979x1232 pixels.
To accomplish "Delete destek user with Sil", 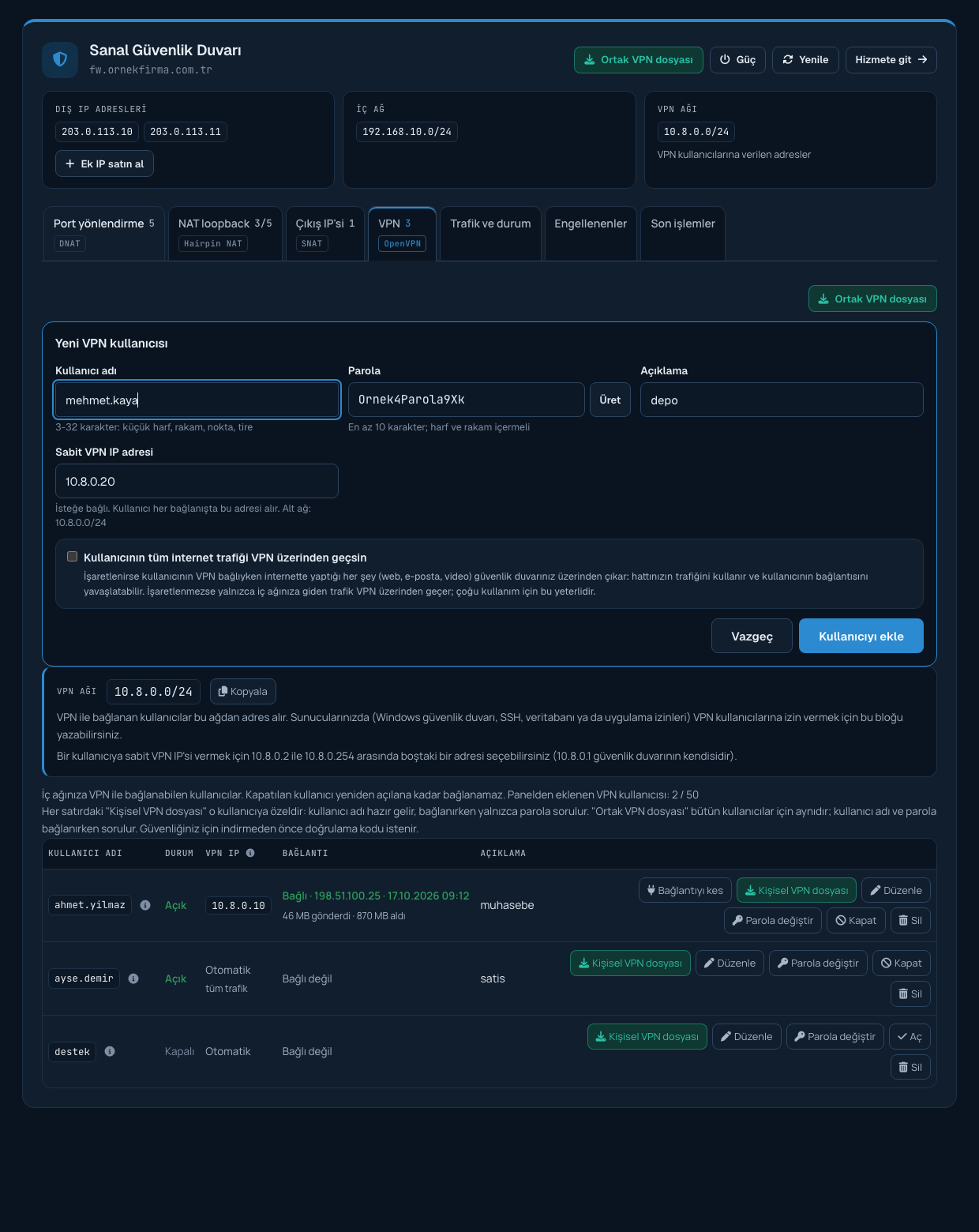I will [x=910, y=1067].
